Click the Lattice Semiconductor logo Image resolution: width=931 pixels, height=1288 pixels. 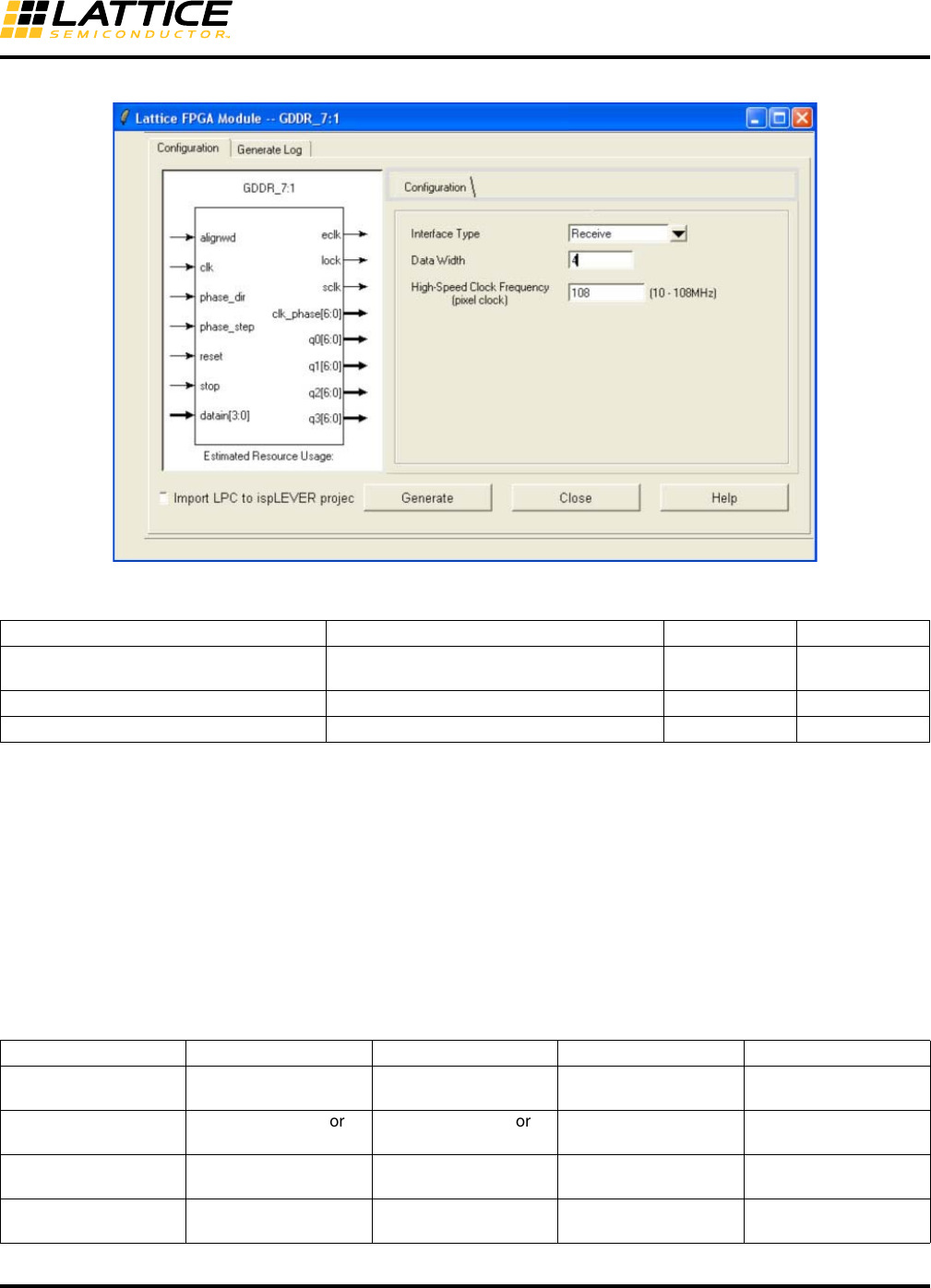click(x=116, y=20)
